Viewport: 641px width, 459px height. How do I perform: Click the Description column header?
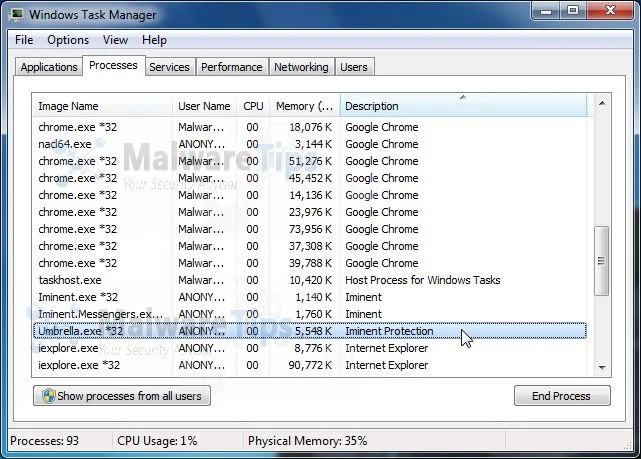[463, 106]
